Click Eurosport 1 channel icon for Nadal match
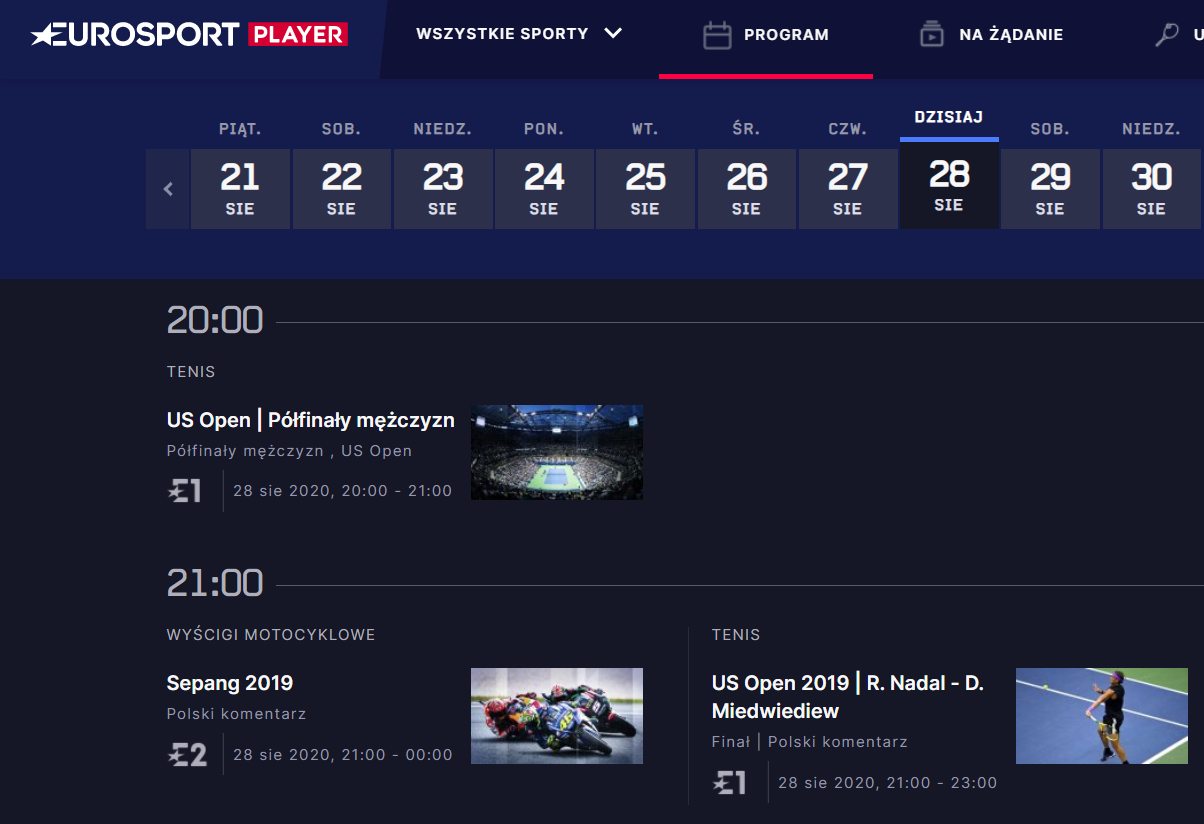This screenshot has width=1204, height=824. point(730,782)
